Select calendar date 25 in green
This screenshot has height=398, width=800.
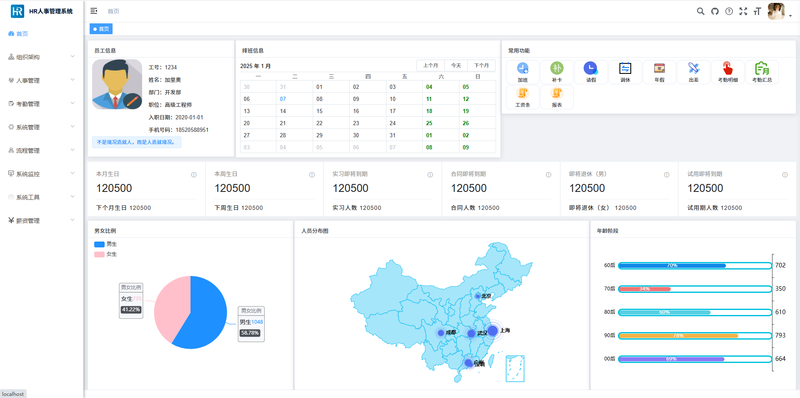441,123
